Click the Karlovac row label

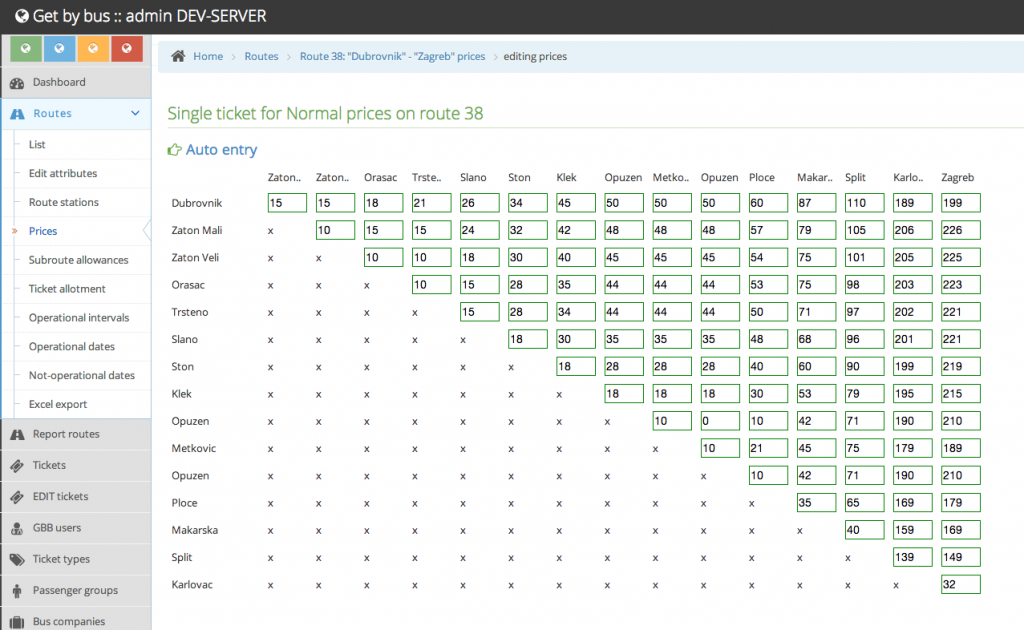[x=192, y=584]
